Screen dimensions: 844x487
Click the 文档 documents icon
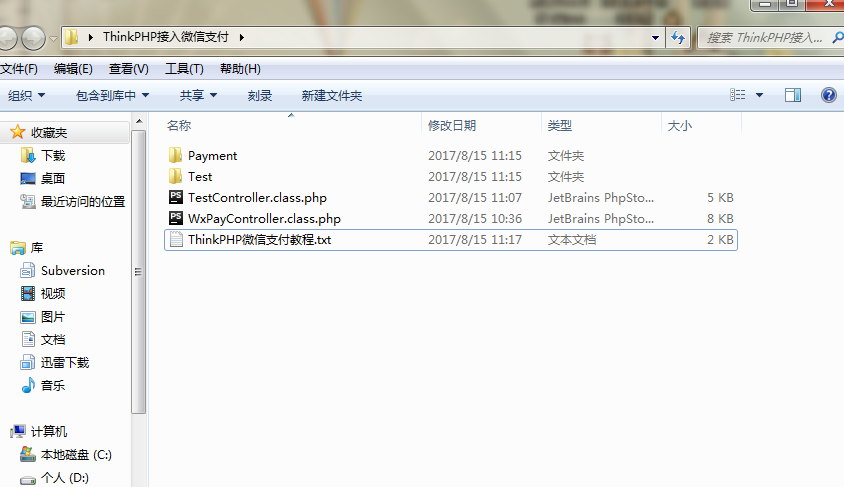click(28, 339)
